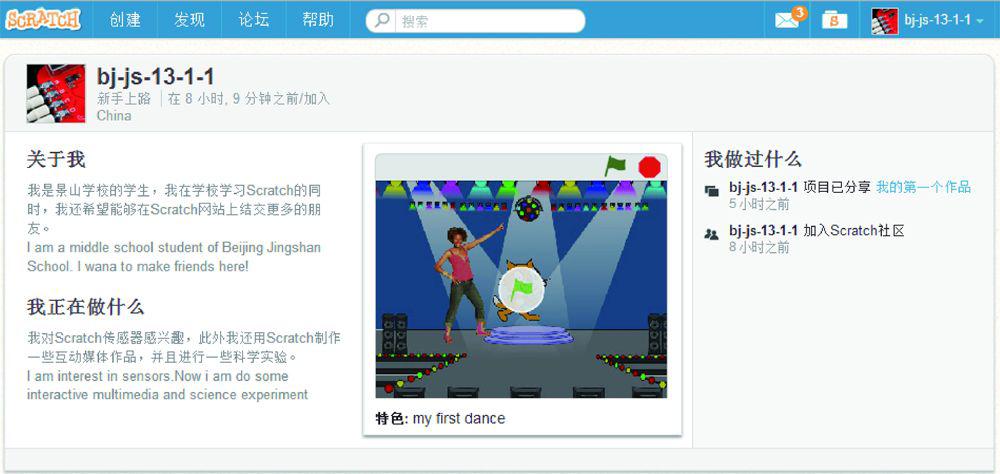
Task: Click the China location text
Action: pyautogui.click(x=114, y=115)
